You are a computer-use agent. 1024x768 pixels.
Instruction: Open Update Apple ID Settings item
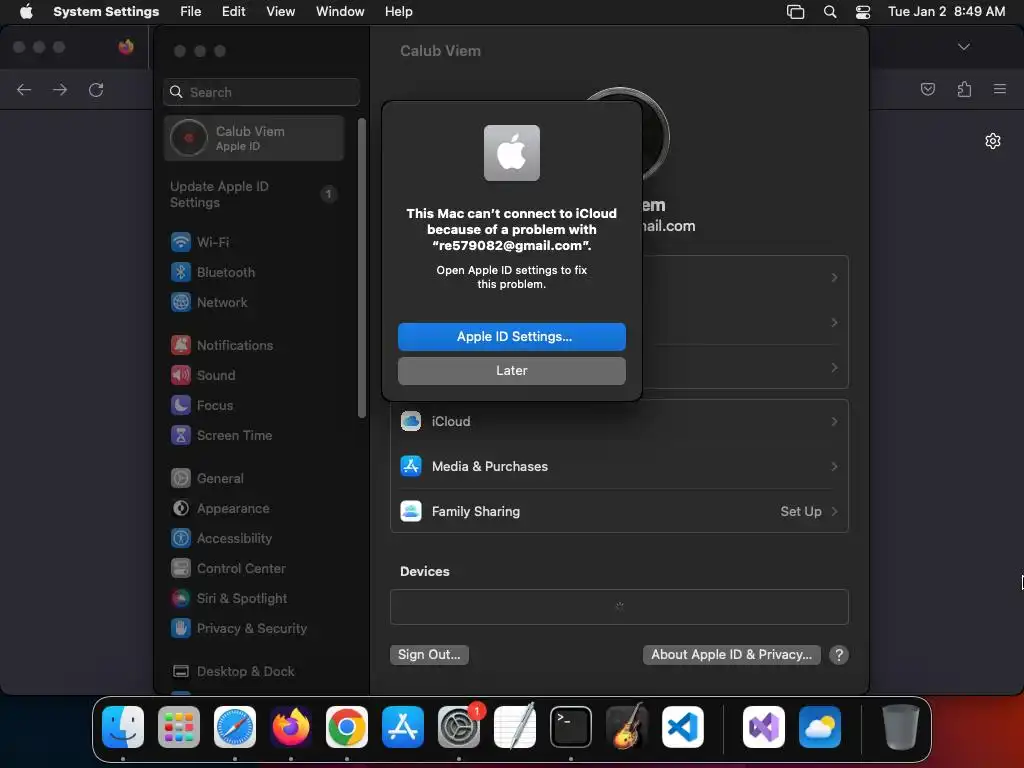254,194
